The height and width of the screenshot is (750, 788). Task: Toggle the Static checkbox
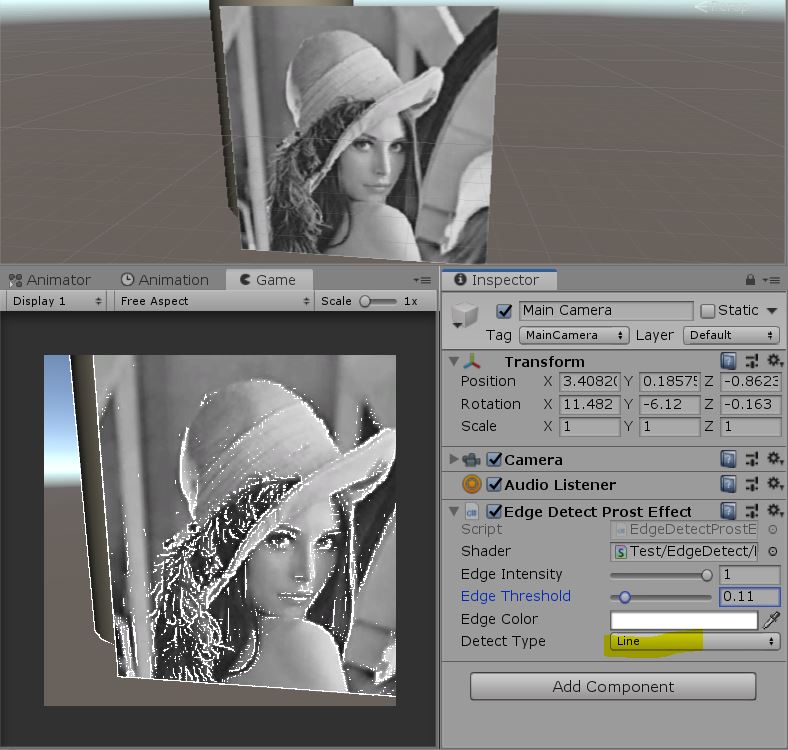pyautogui.click(x=707, y=311)
